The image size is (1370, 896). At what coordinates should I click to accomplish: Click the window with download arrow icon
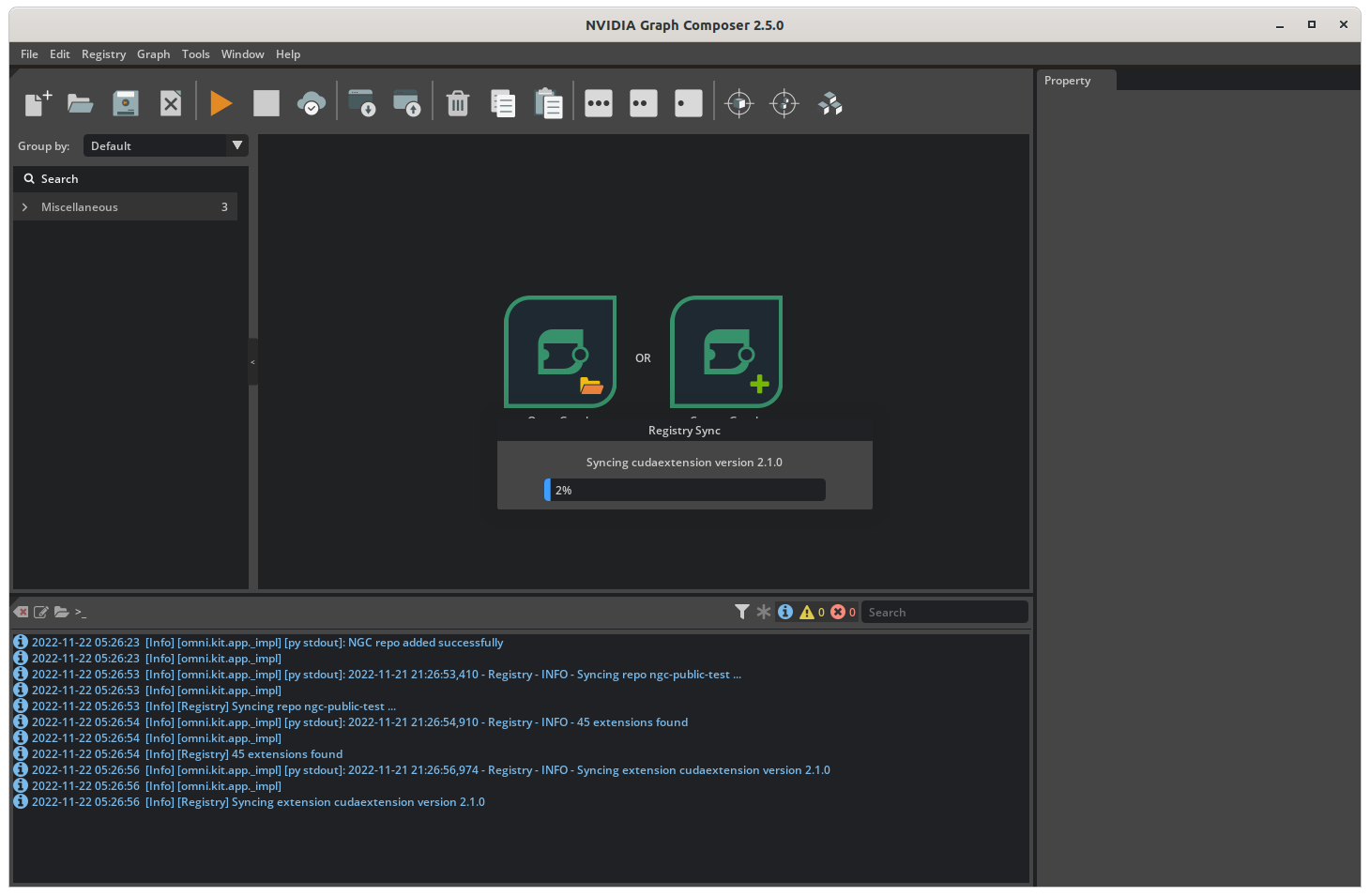click(361, 103)
